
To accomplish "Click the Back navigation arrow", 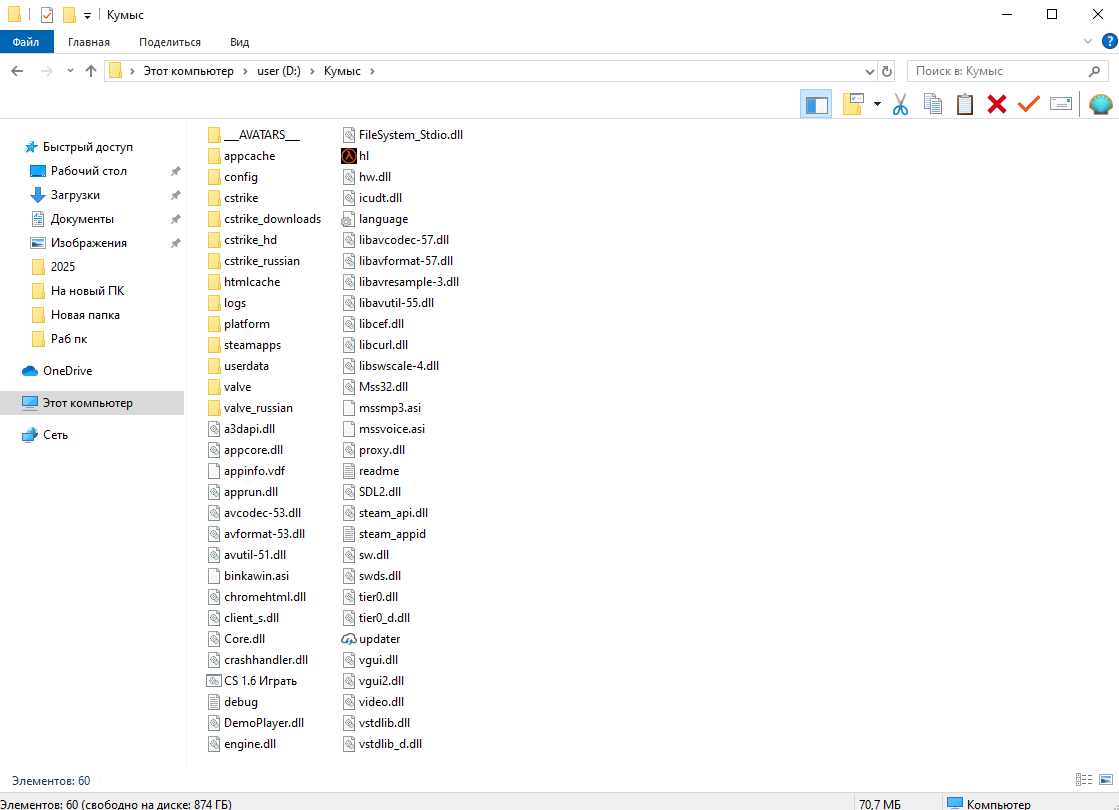I will click(x=17, y=71).
